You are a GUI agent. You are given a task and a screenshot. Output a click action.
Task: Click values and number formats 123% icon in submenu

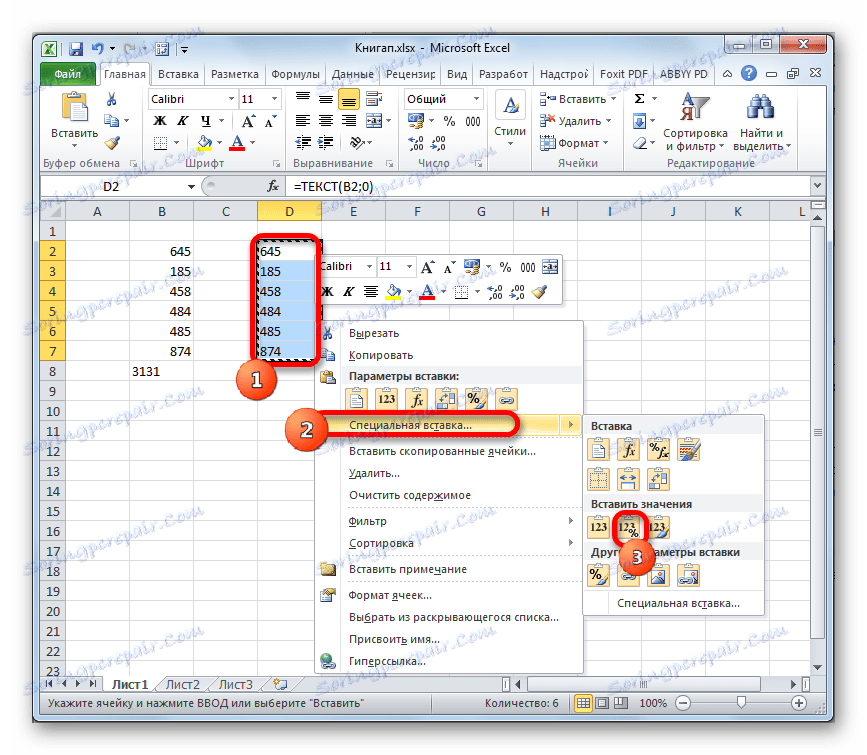[x=628, y=527]
